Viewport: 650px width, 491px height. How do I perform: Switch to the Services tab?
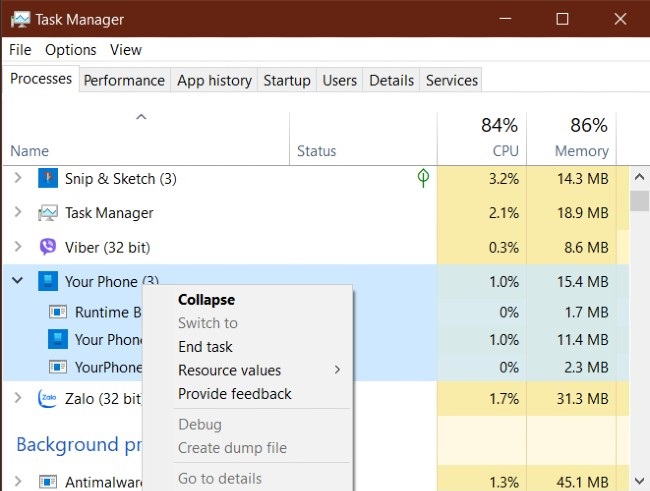click(452, 80)
